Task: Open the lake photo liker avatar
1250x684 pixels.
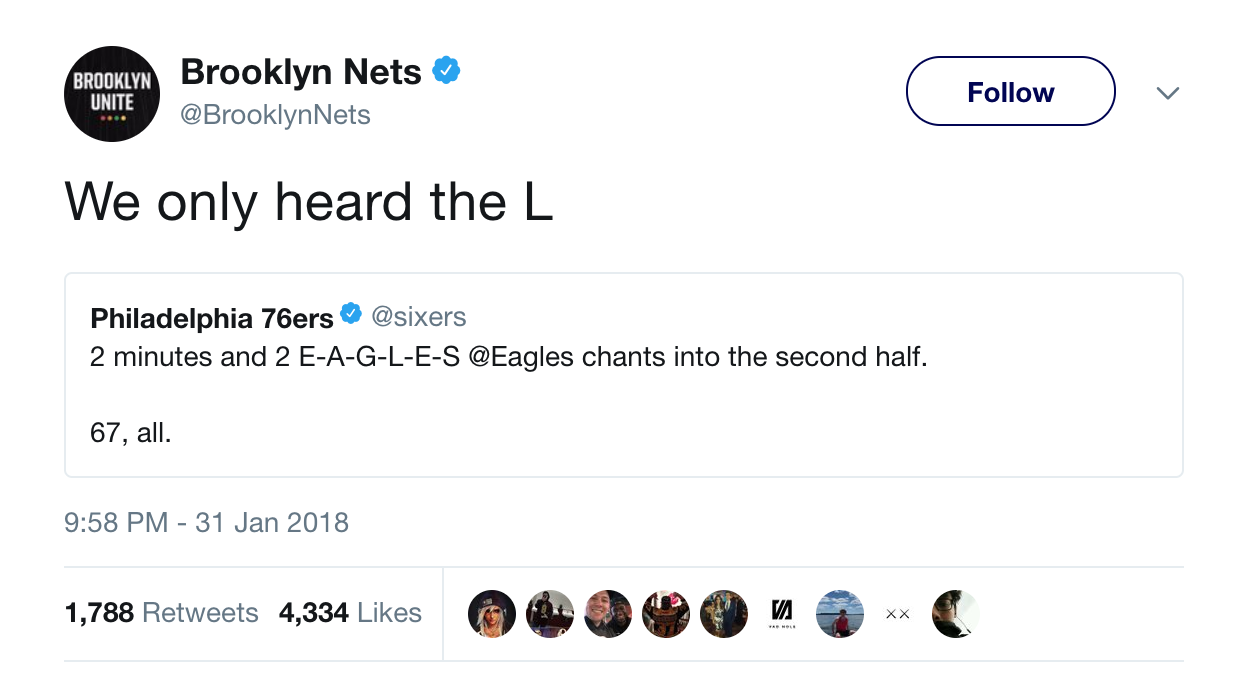Action: tap(840, 613)
